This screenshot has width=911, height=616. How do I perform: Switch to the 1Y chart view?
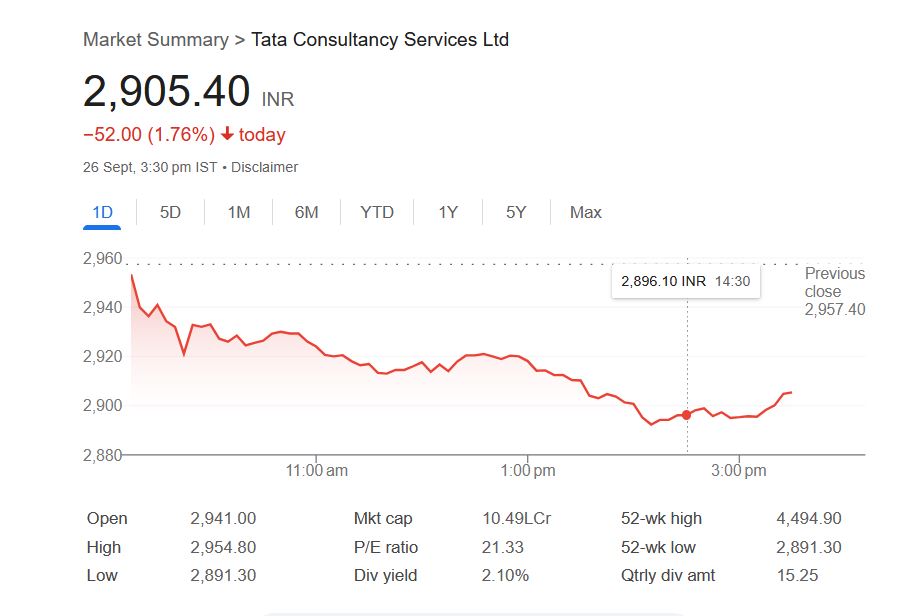tap(448, 212)
